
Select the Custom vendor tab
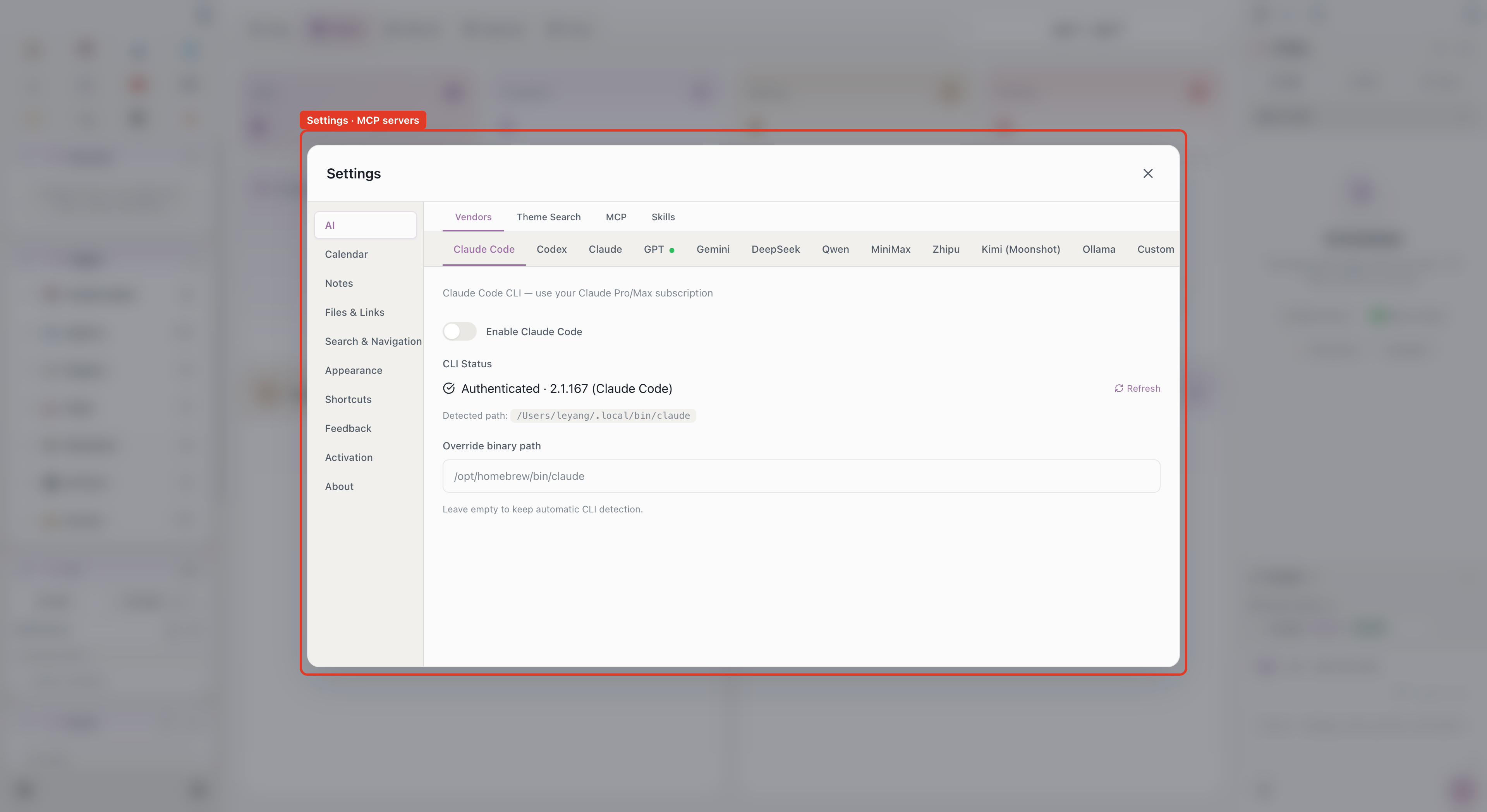(1155, 249)
